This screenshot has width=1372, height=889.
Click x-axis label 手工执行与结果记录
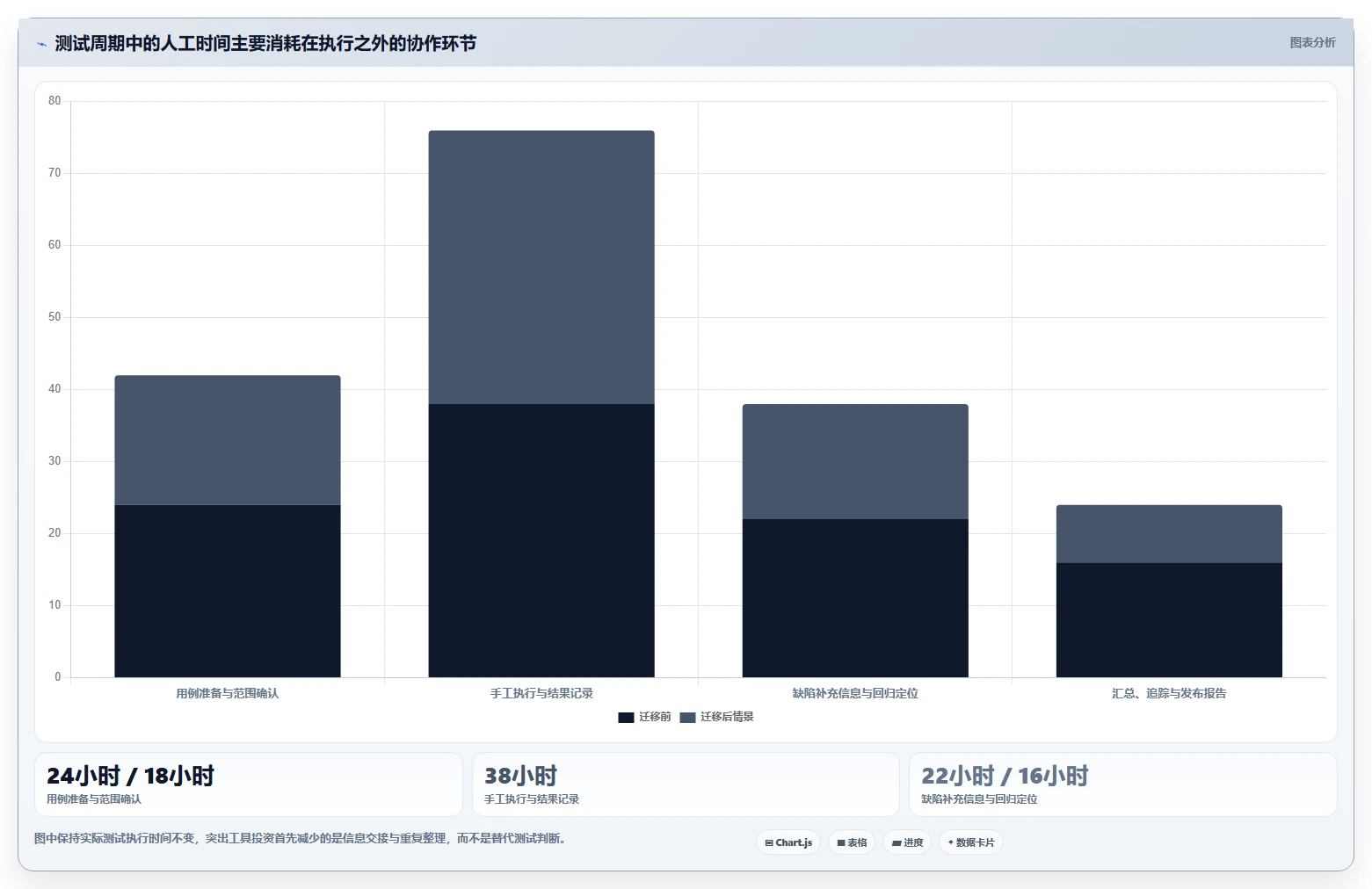(x=541, y=693)
